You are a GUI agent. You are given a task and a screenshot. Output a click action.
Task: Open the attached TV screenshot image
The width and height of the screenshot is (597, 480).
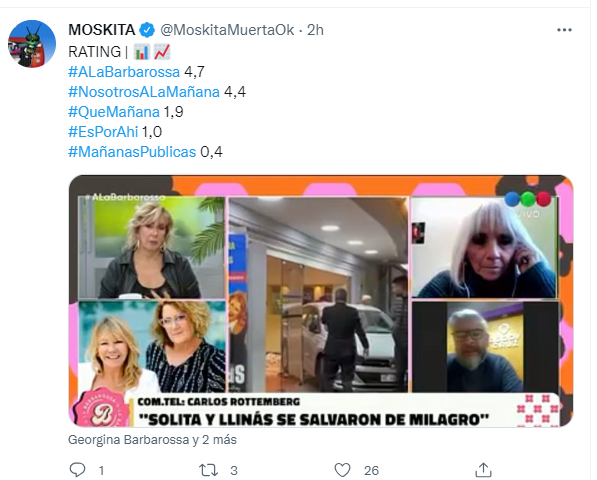(321, 301)
